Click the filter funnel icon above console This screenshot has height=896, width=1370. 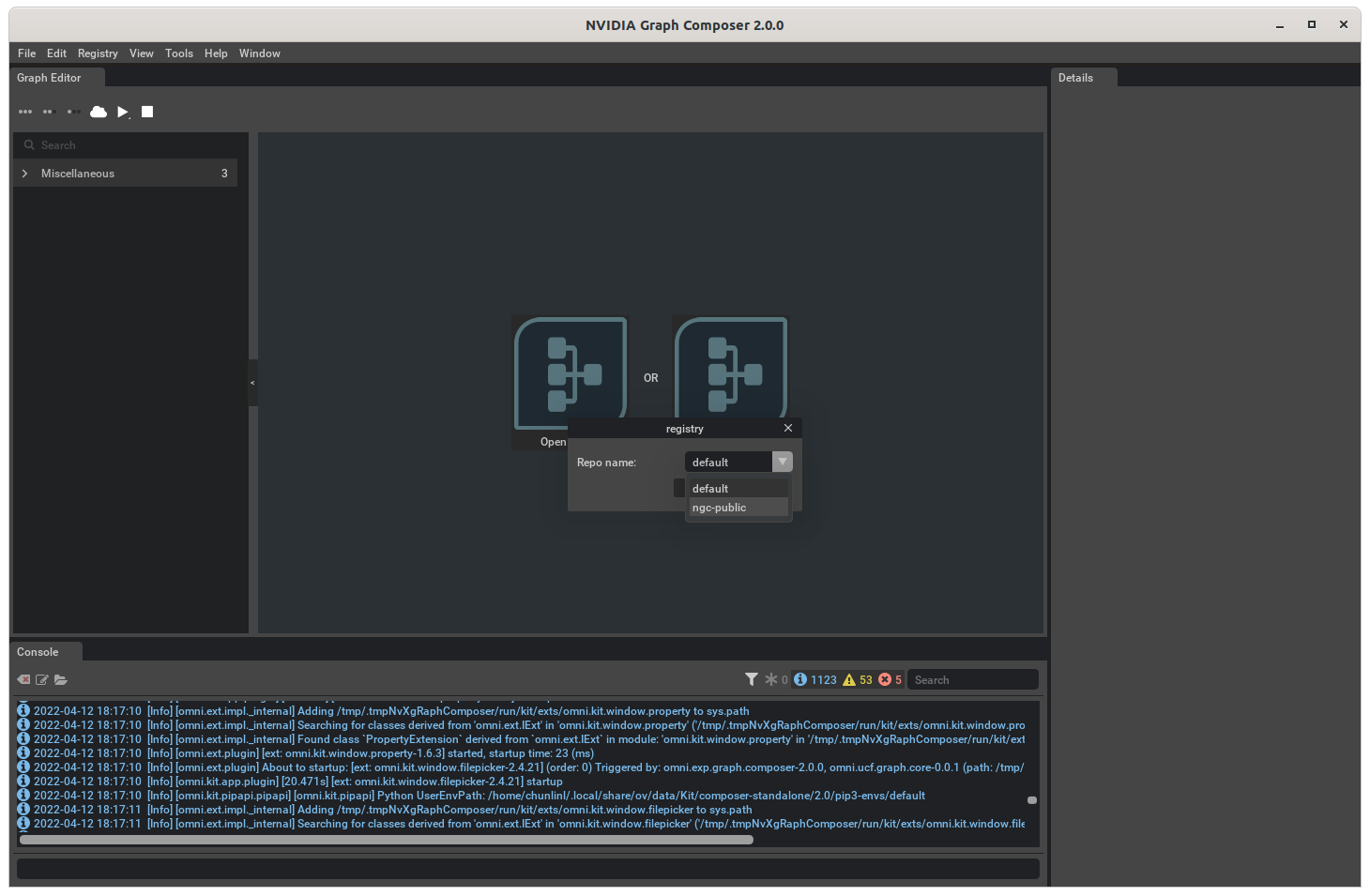click(x=751, y=678)
